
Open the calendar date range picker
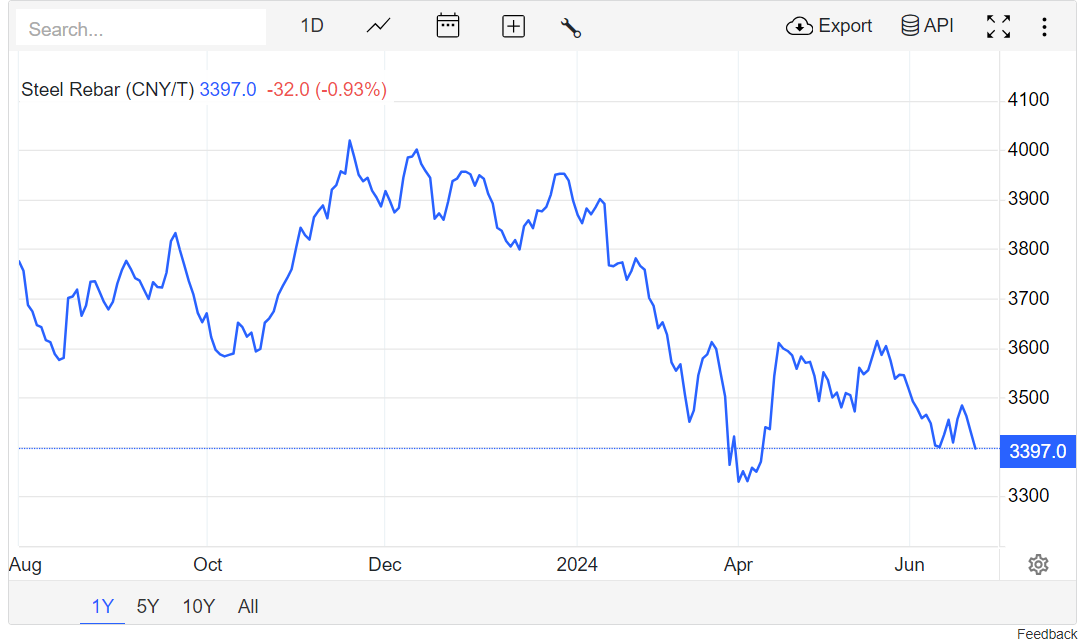(x=448, y=26)
